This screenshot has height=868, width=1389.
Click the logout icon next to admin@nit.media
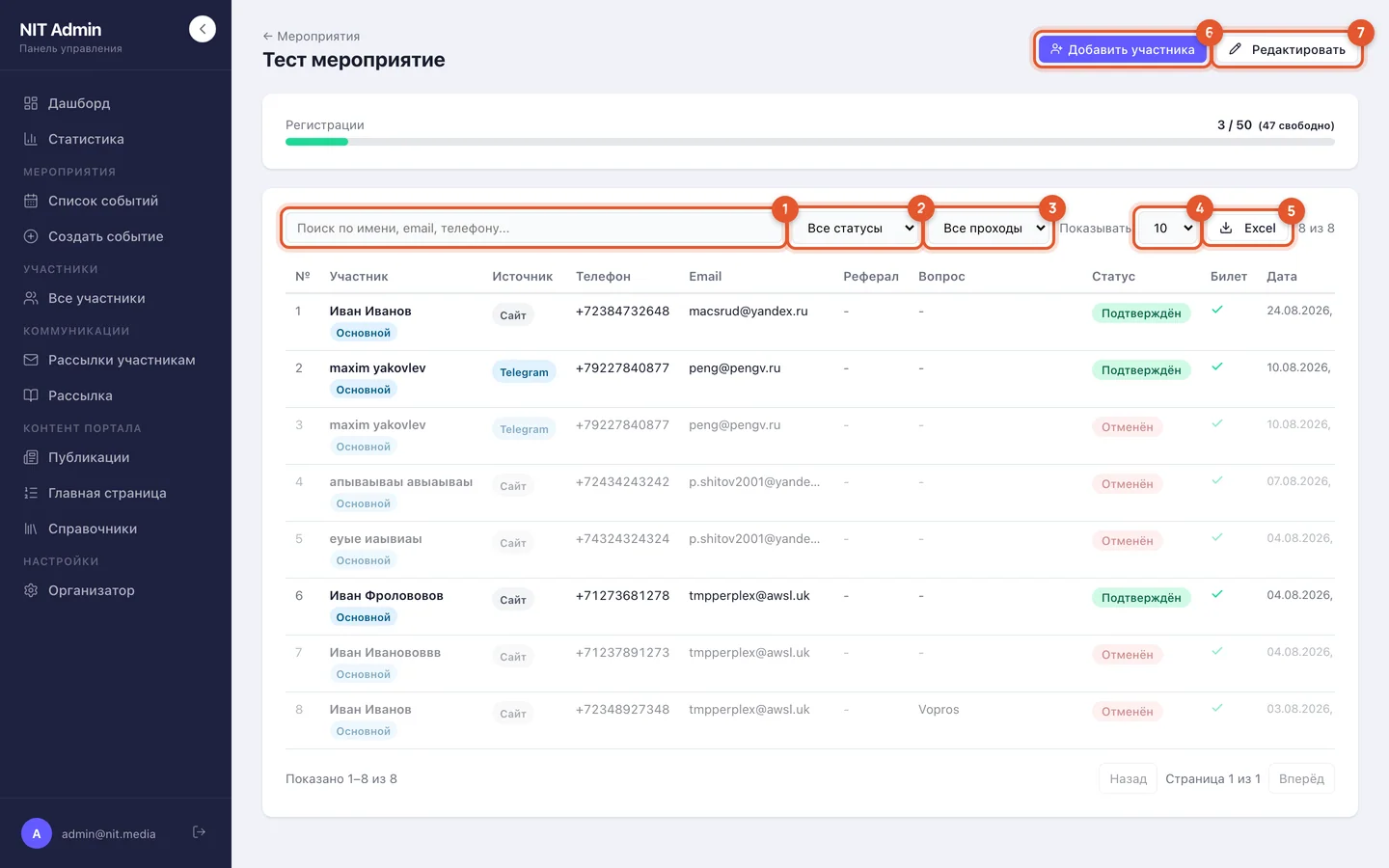point(199,832)
